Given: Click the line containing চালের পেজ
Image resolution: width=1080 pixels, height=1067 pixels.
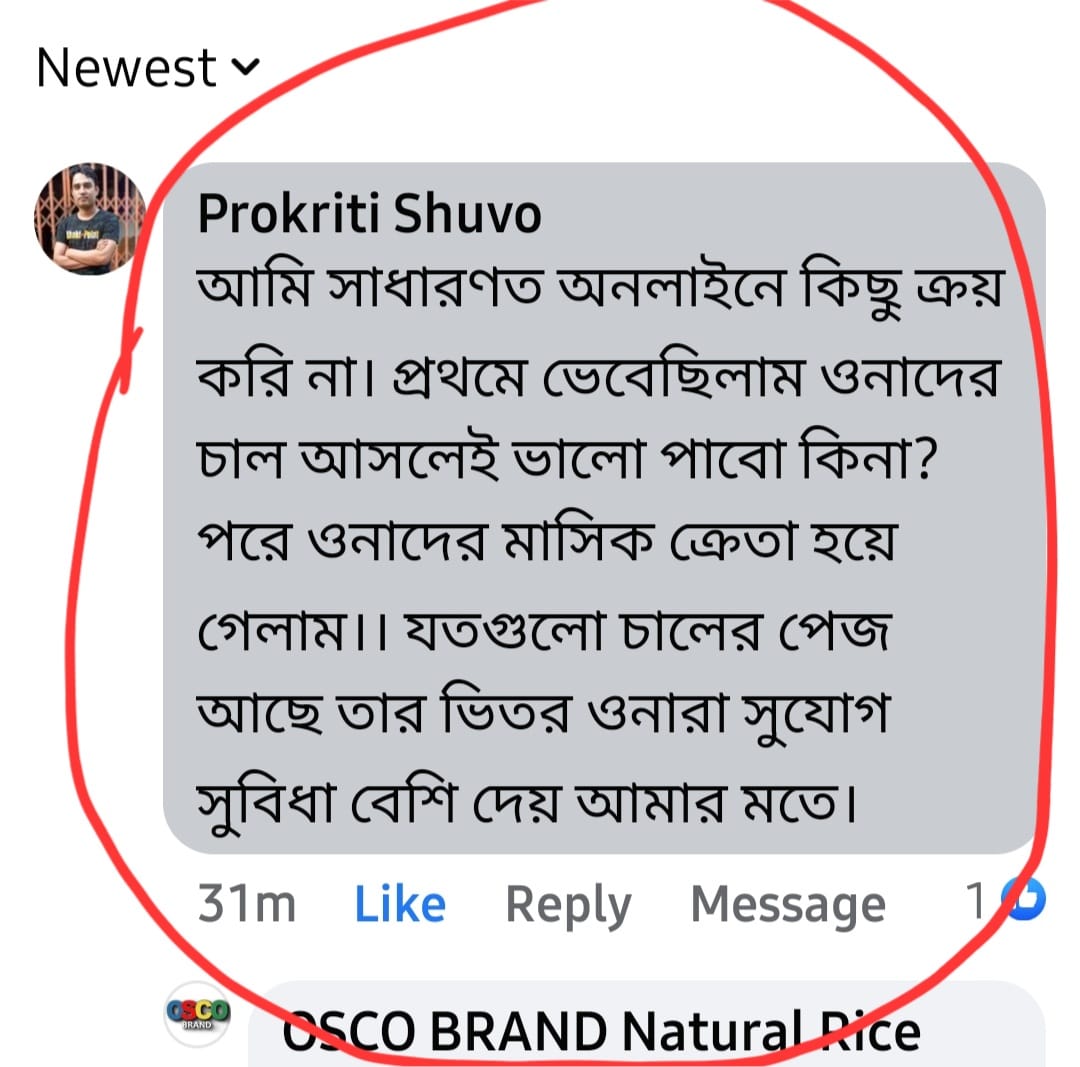Looking at the screenshot, I should 545,630.
